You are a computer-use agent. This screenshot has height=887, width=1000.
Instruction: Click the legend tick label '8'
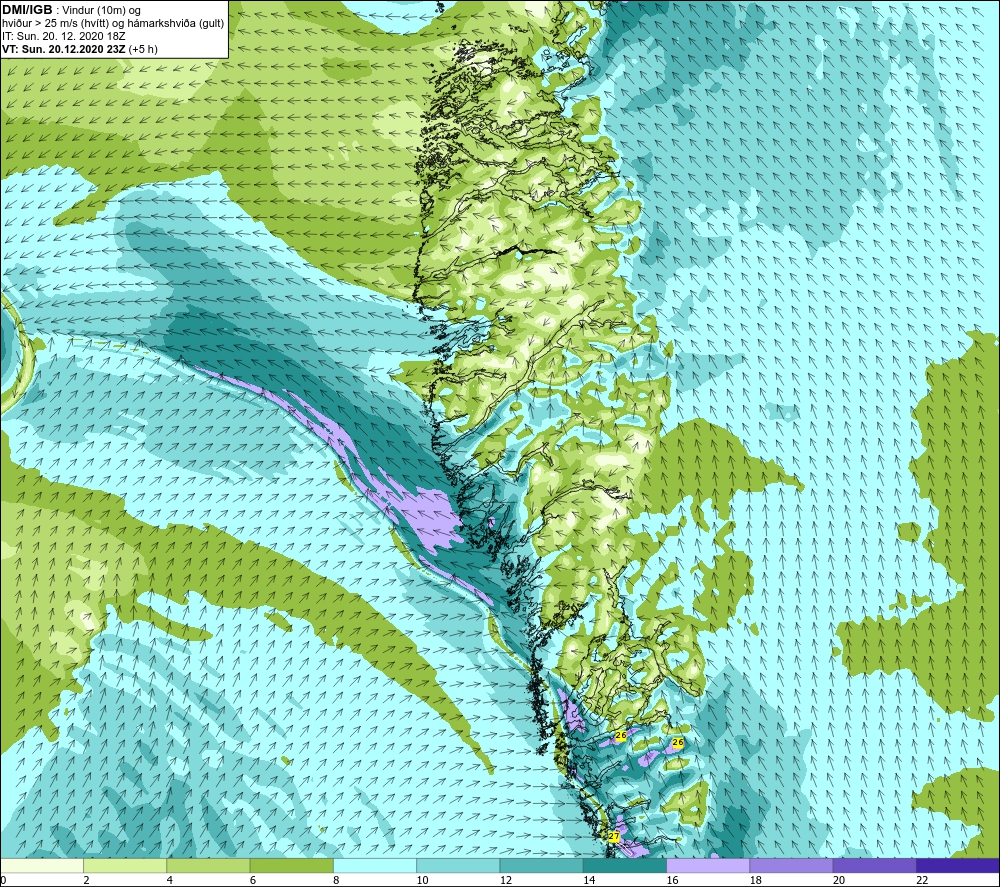[x=336, y=880]
